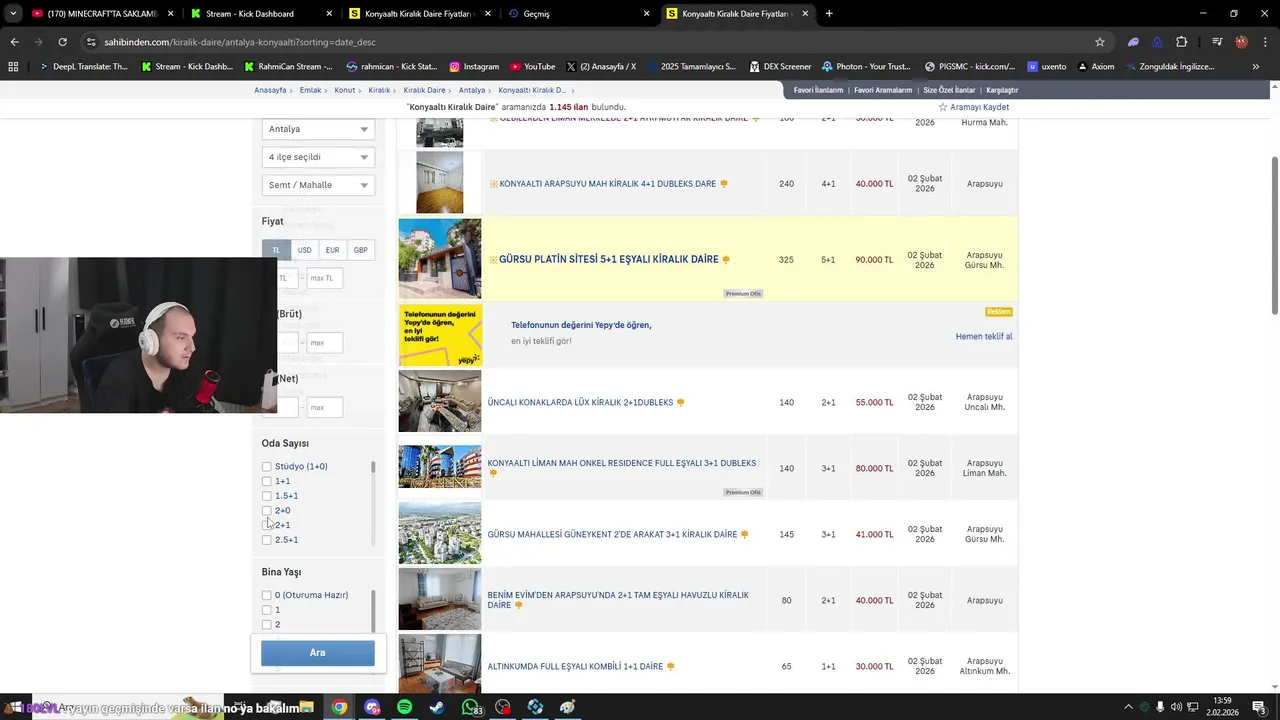The height and width of the screenshot is (720, 1280).
Task: Open the Semt / Mahalle dropdown
Action: (318, 185)
